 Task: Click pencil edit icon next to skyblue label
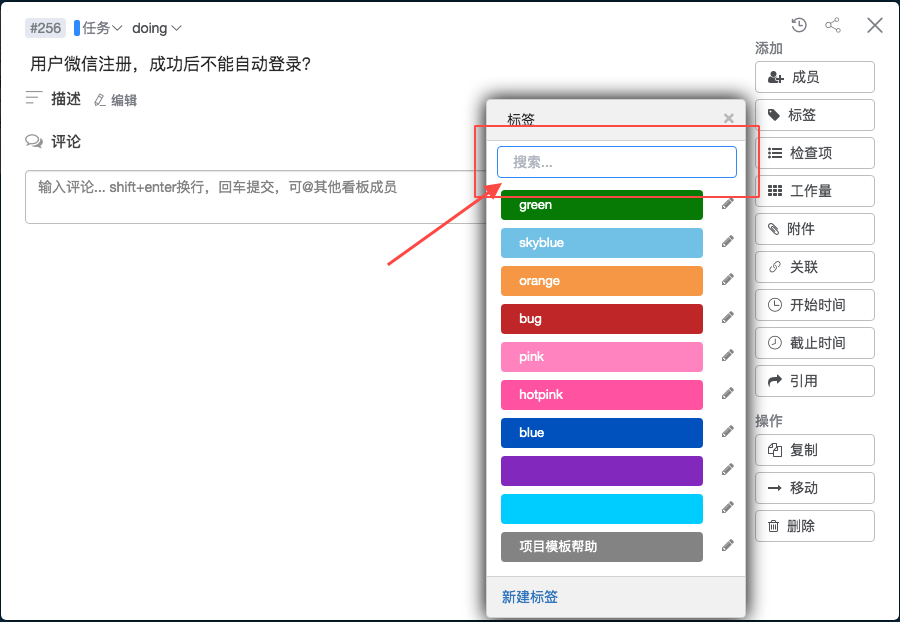click(728, 242)
